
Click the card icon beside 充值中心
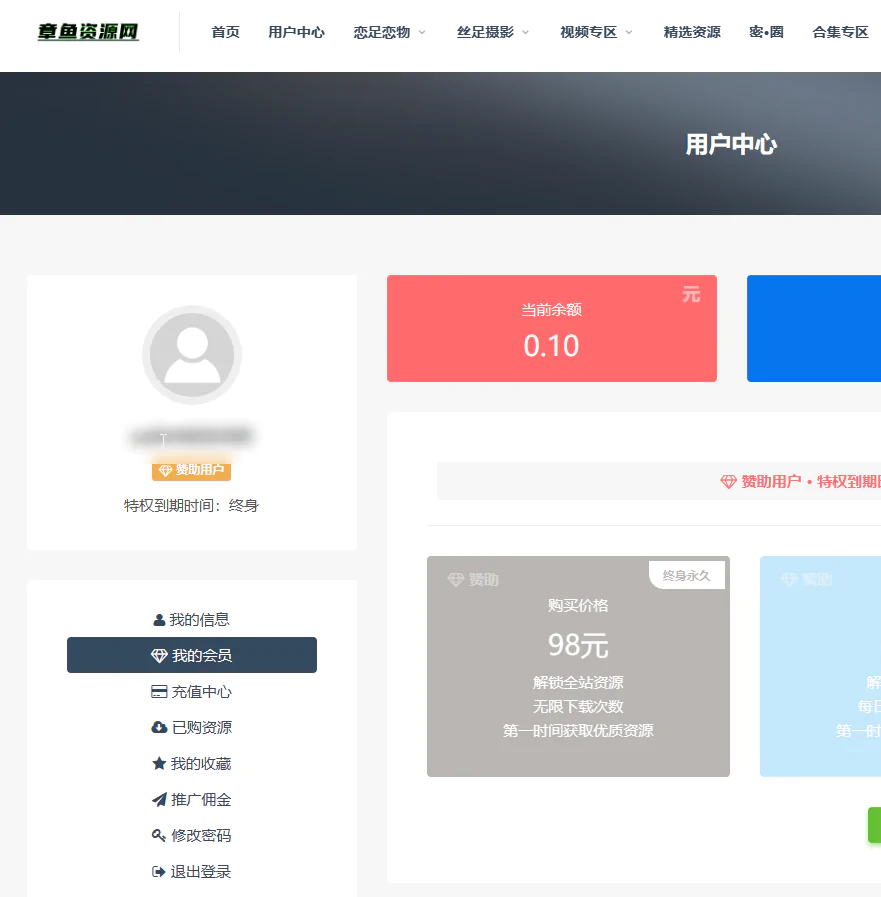[159, 692]
